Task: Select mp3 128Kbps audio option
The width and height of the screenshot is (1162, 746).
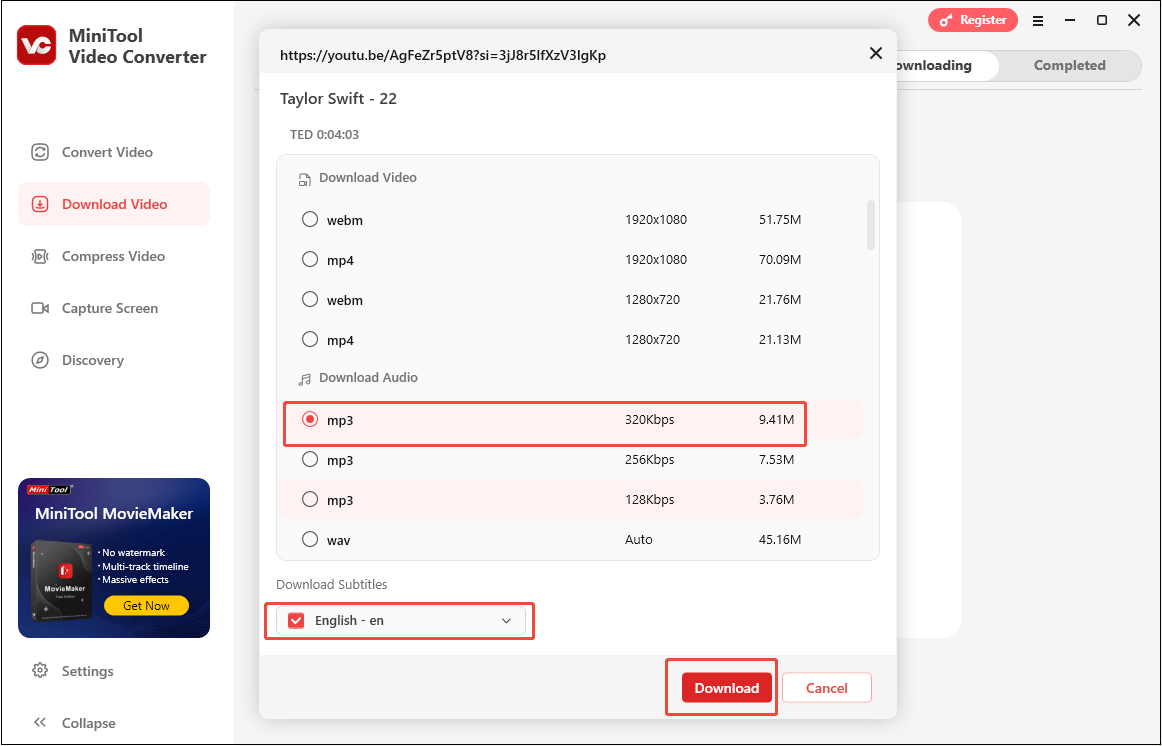Action: [x=310, y=499]
